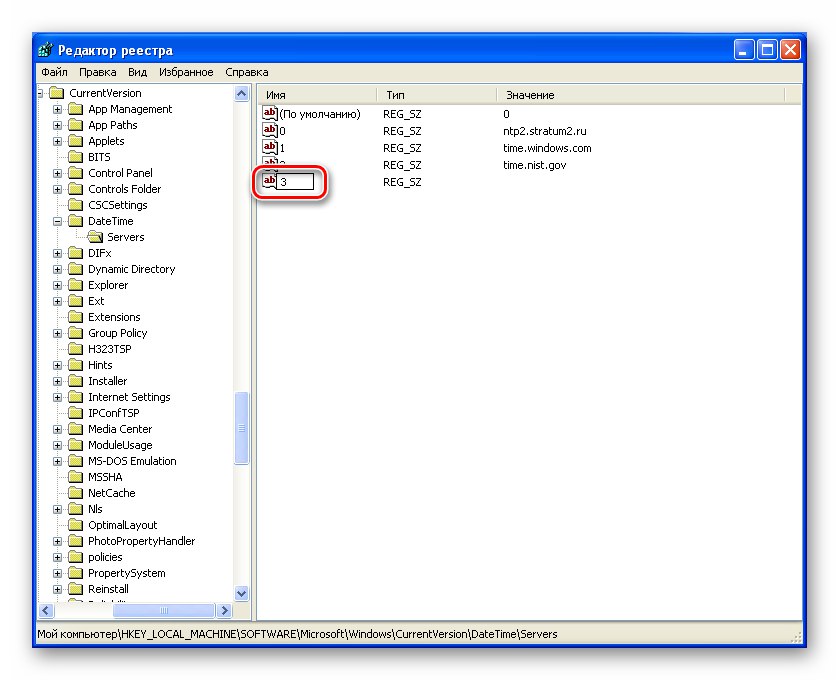The height and width of the screenshot is (680, 839).
Task: Click the tree horizontal scroll left arrow
Action: (47, 610)
